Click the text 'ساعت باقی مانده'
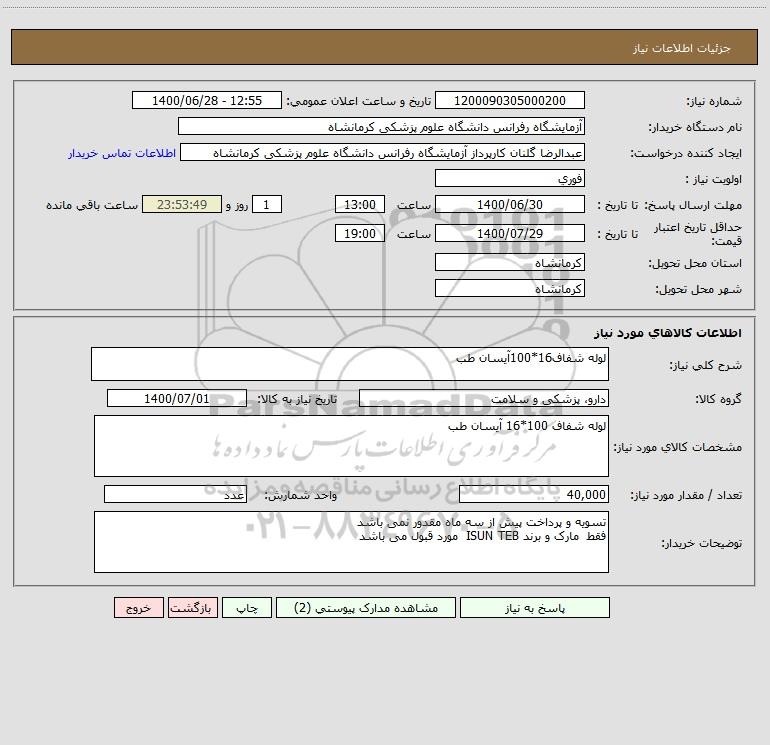This screenshot has width=770, height=745. click(x=92, y=205)
